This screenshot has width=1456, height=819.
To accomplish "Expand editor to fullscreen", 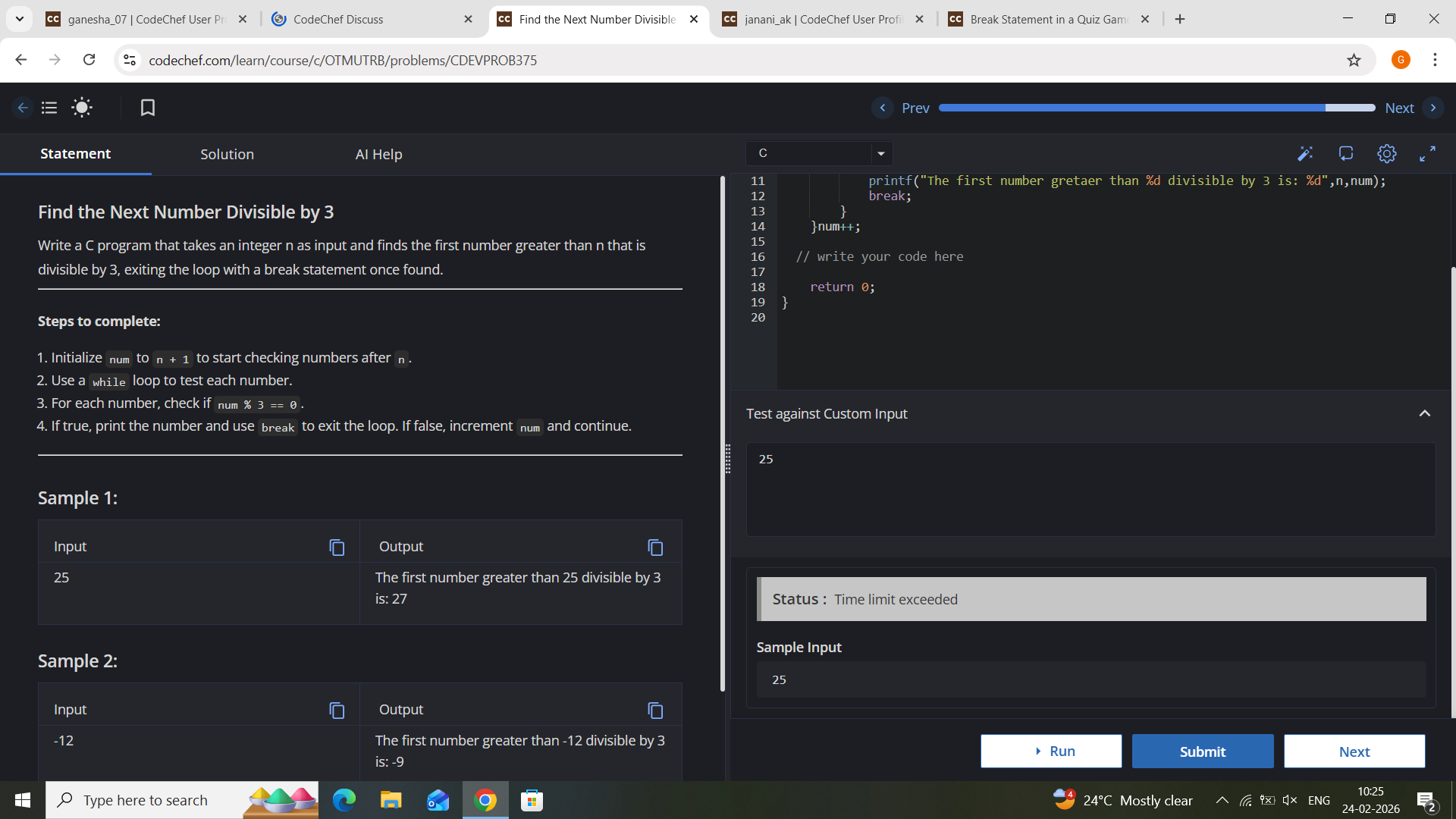I will pos(1427,154).
